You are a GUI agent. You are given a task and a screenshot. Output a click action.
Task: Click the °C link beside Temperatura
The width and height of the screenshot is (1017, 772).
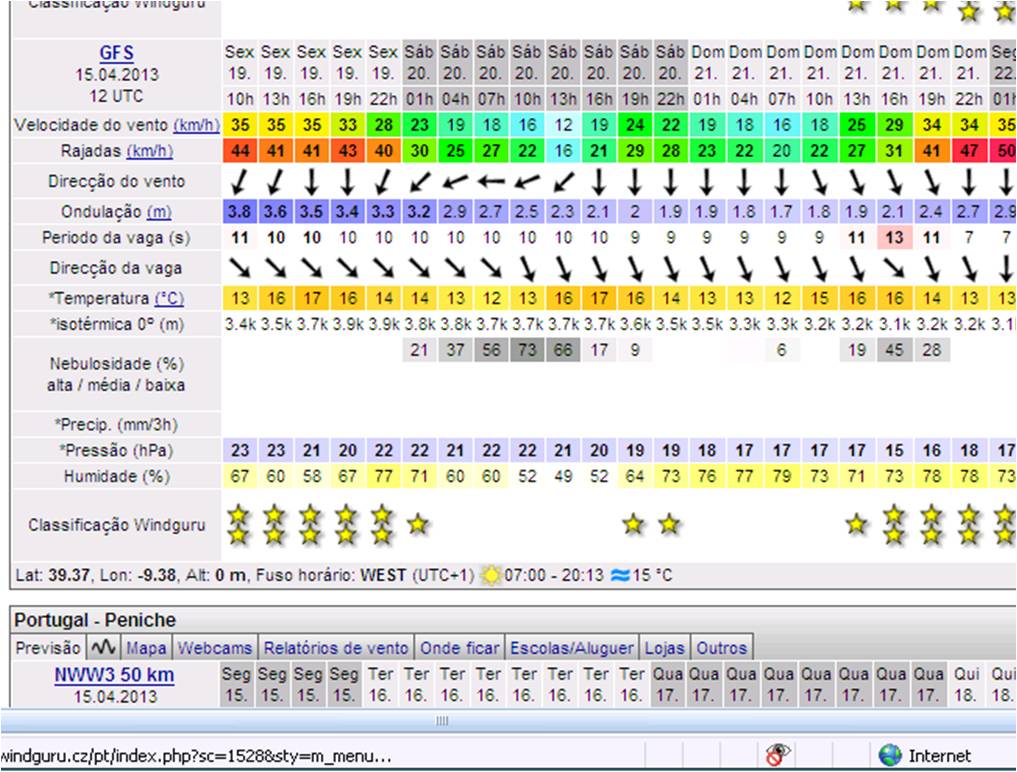click(x=169, y=298)
